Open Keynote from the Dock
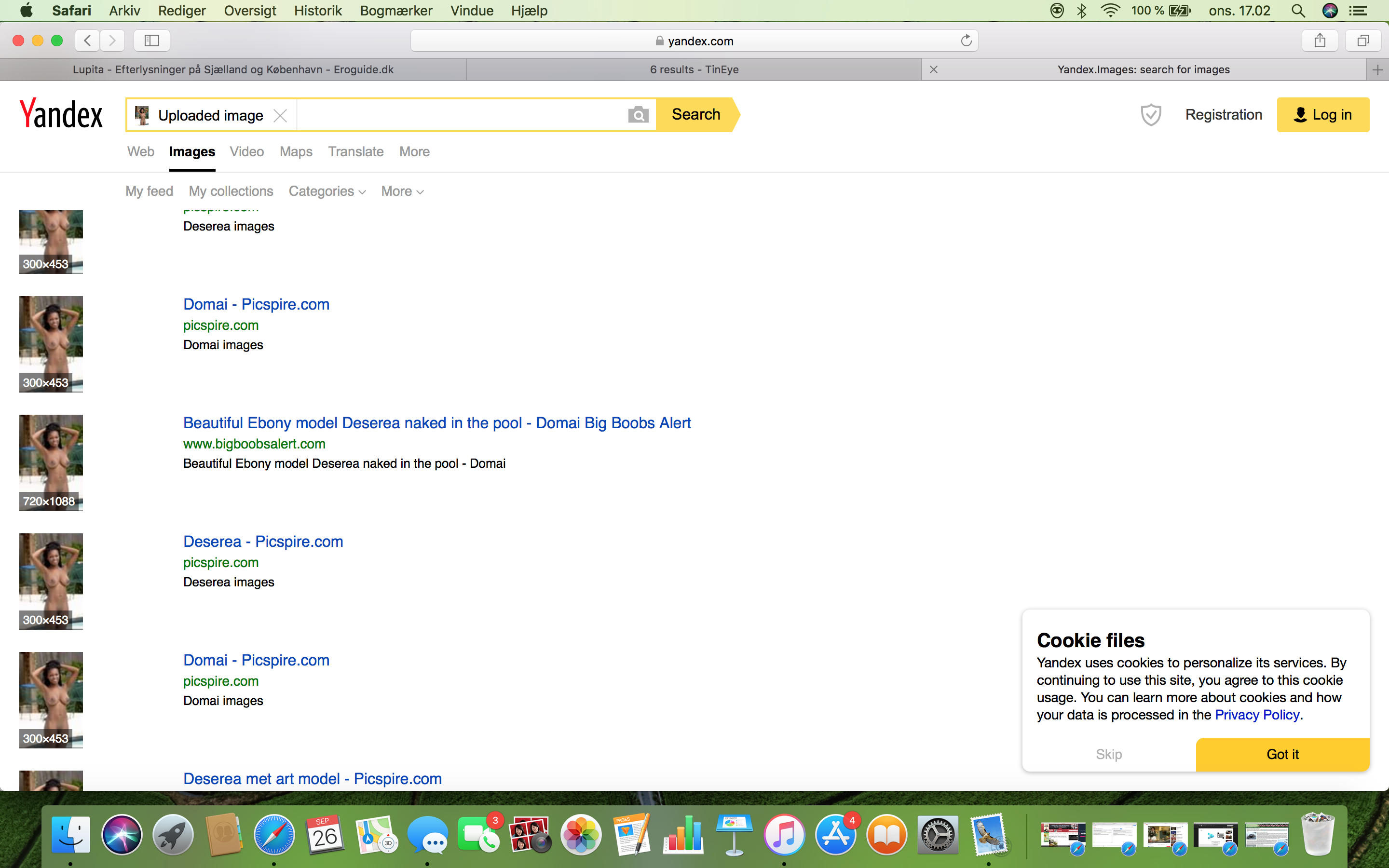 (734, 834)
